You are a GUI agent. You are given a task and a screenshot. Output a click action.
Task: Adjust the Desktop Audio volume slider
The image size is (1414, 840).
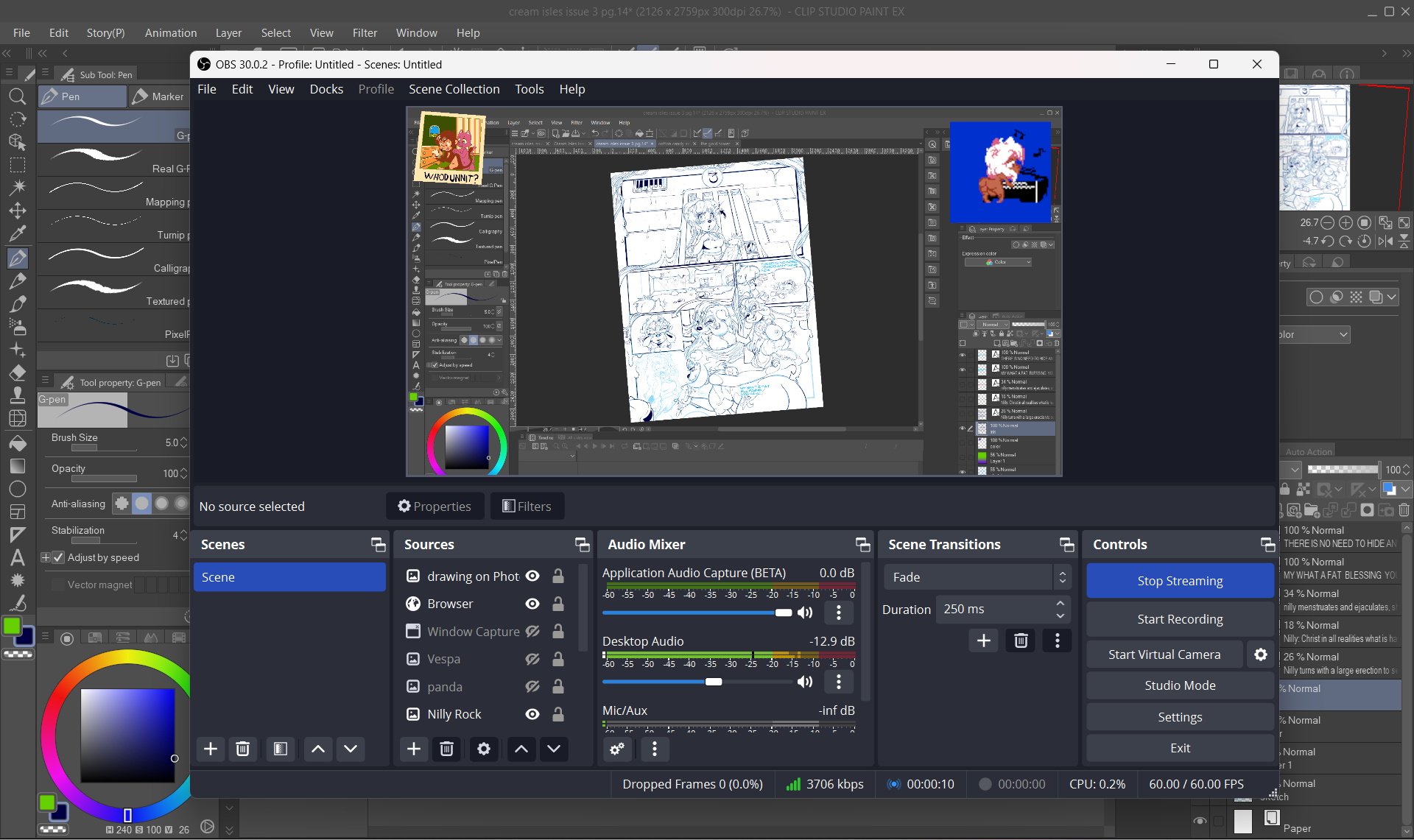[713, 682]
